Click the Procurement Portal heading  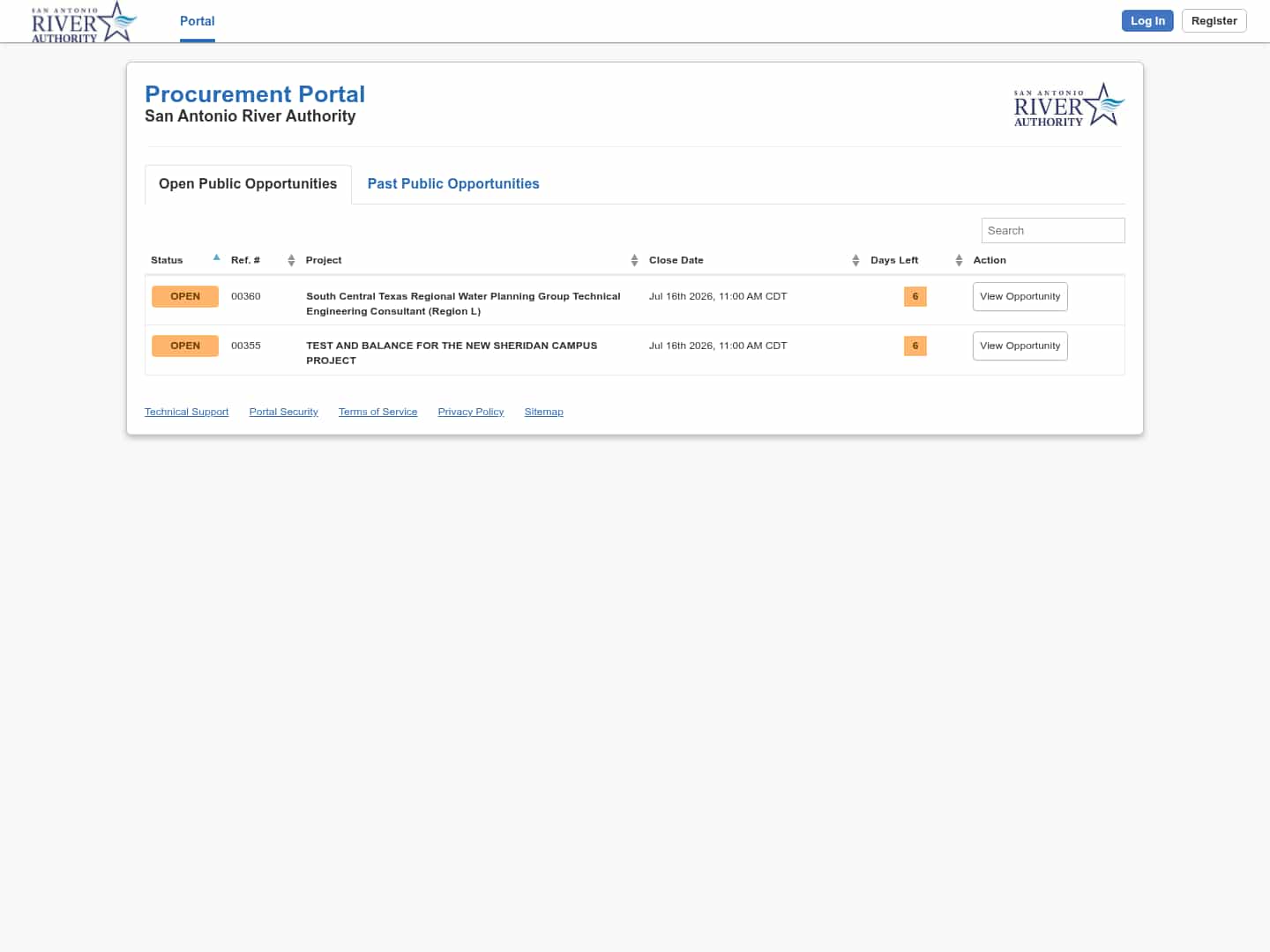(255, 94)
